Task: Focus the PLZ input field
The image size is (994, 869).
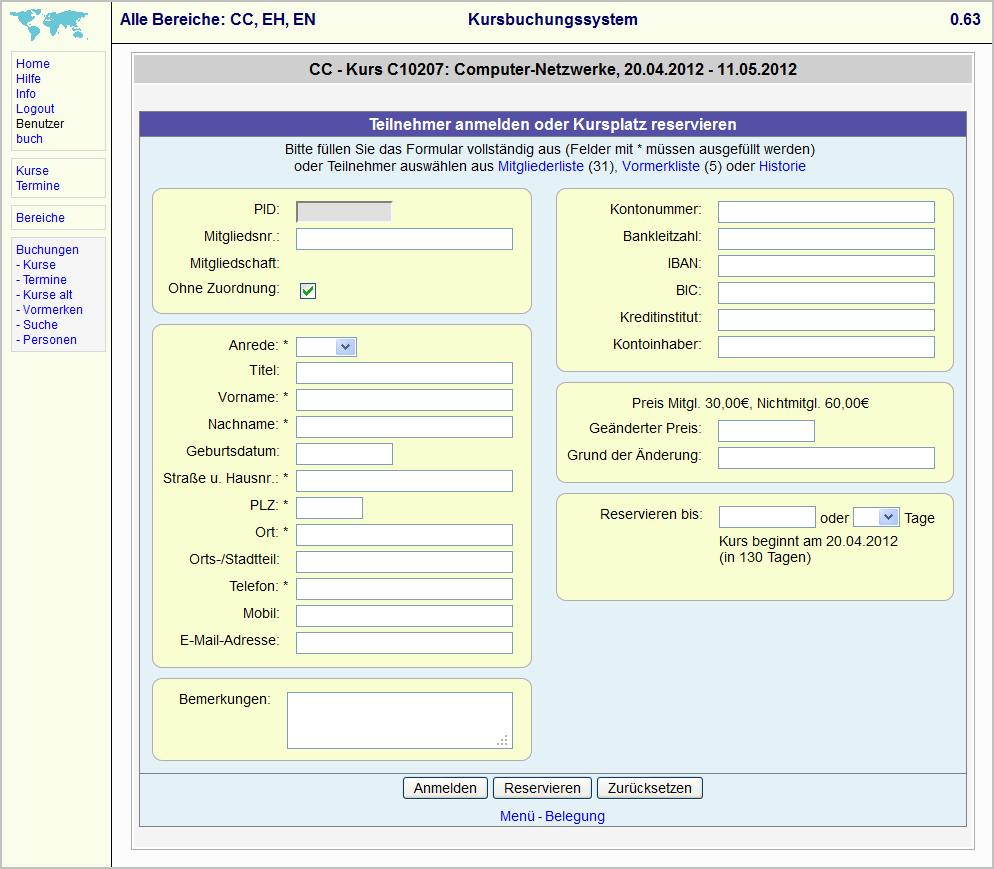Action: click(x=330, y=508)
